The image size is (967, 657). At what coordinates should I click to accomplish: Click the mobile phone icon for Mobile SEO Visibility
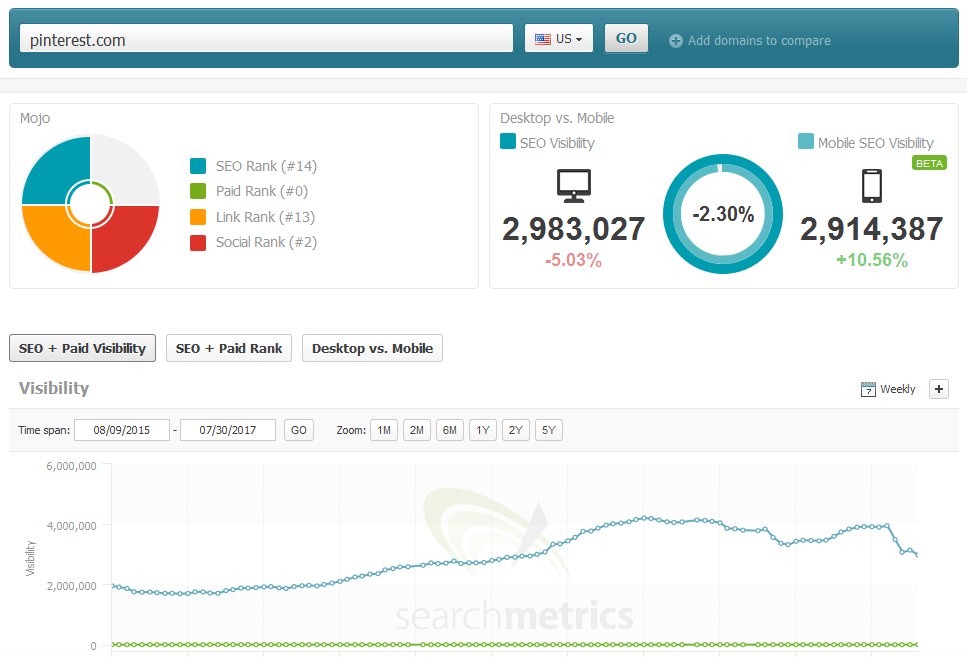click(x=870, y=184)
